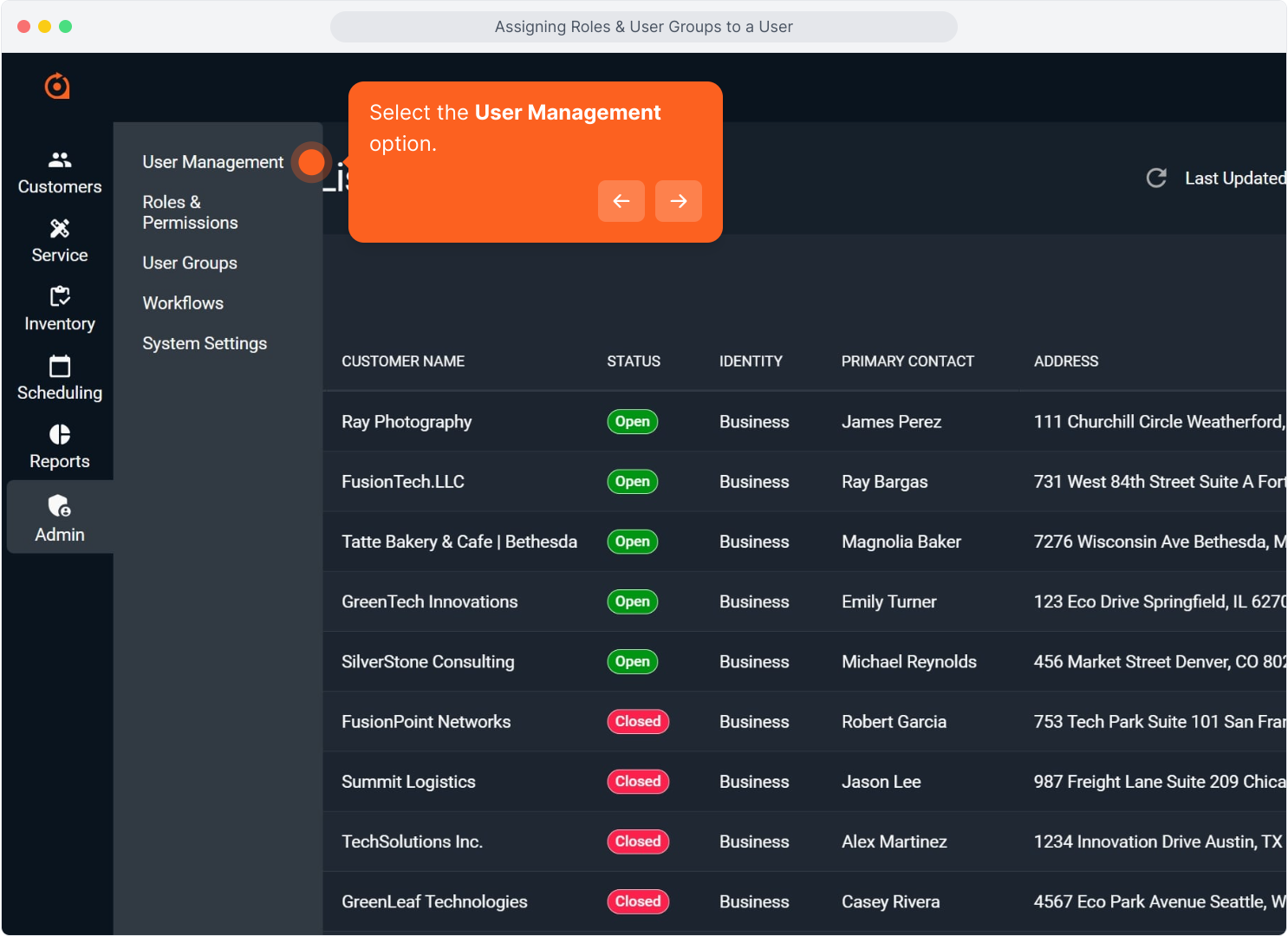Click the Open status pill for Ray Photography
Image resolution: width=1288 pixels, height=936 pixels.
coord(632,421)
